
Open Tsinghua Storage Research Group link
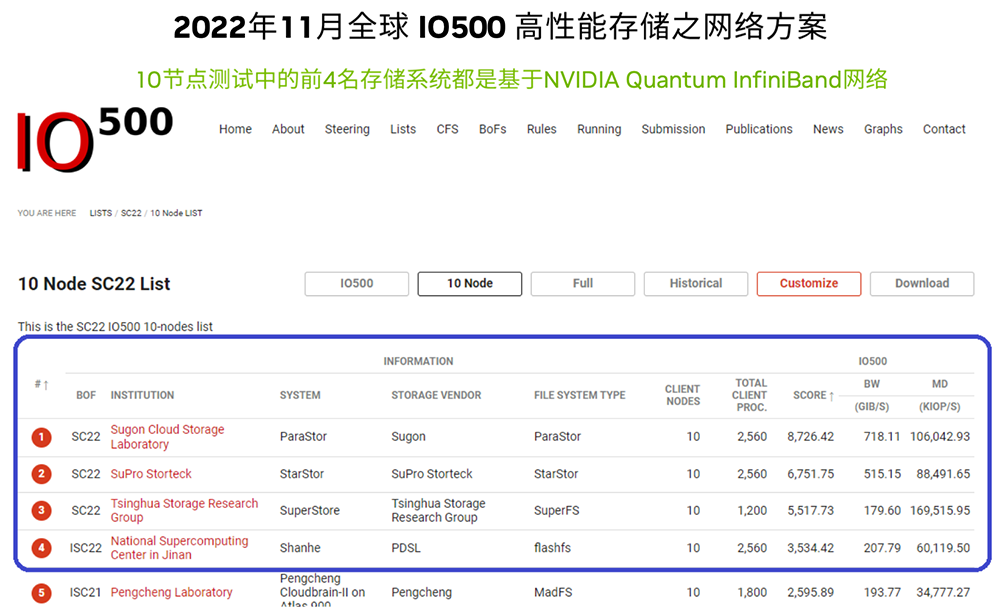[x=184, y=510]
